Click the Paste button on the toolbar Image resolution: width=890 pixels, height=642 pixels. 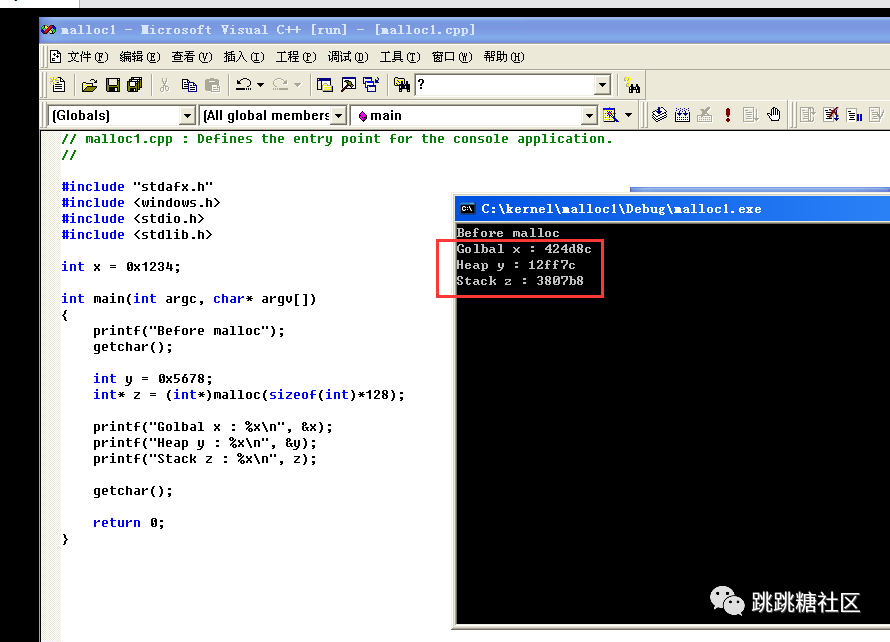click(x=215, y=84)
